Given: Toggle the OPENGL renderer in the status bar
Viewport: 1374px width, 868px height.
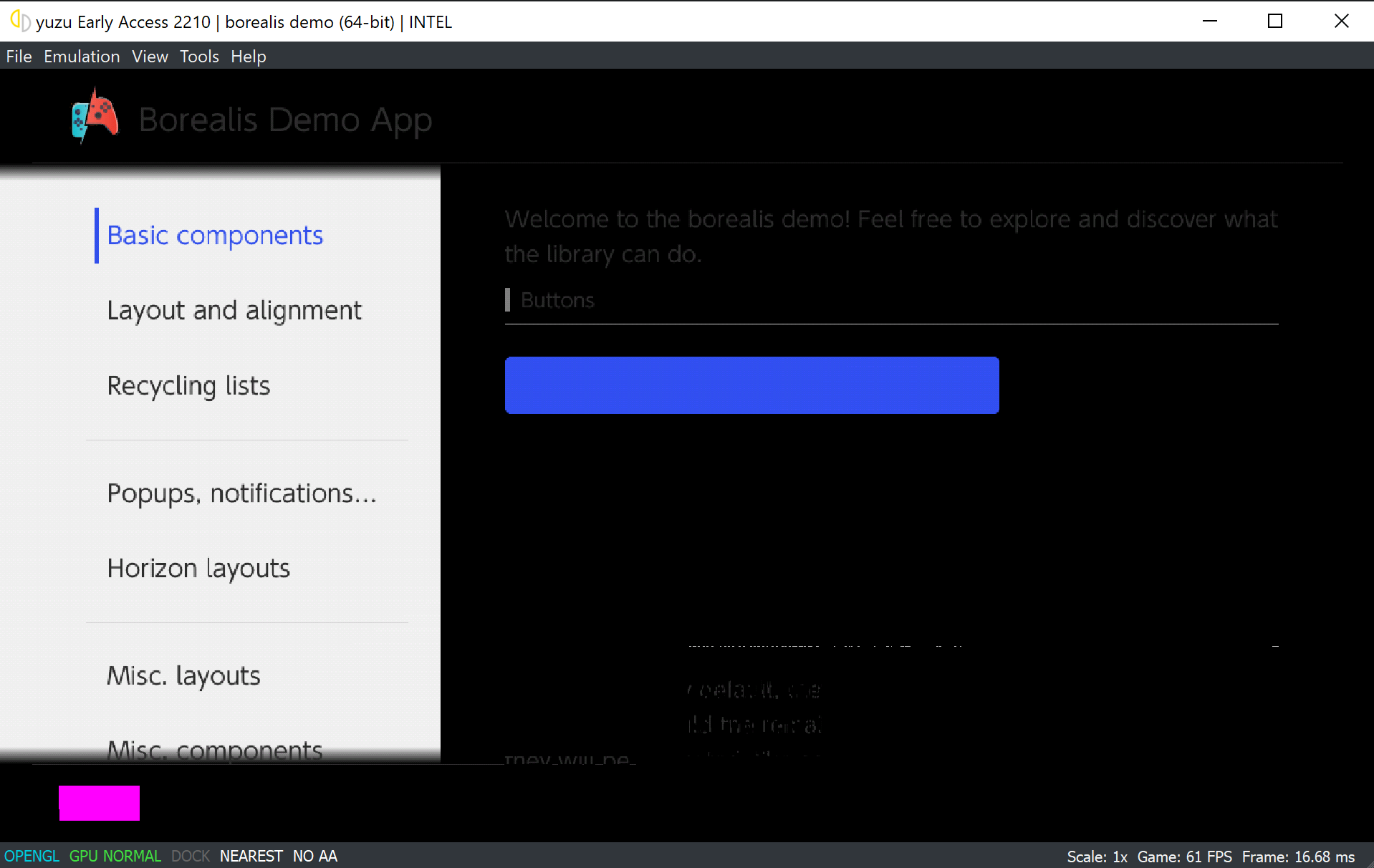Looking at the screenshot, I should pyautogui.click(x=32, y=856).
